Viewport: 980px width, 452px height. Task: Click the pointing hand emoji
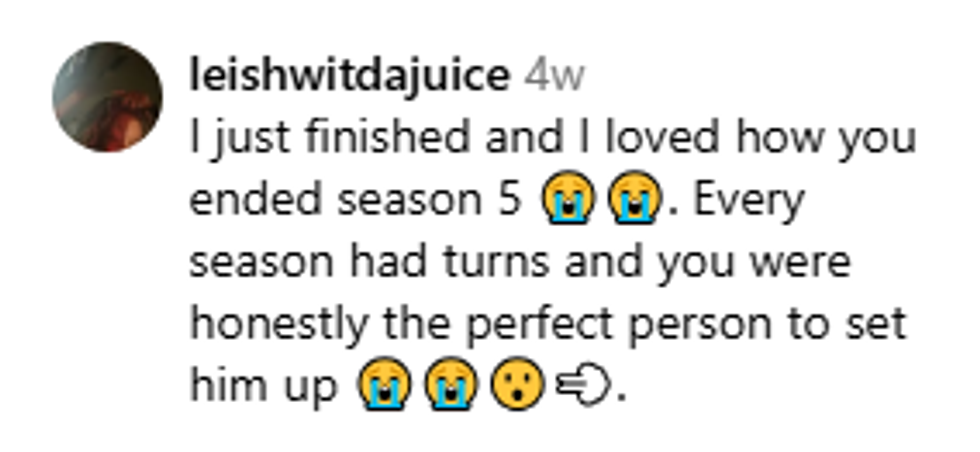click(x=582, y=386)
